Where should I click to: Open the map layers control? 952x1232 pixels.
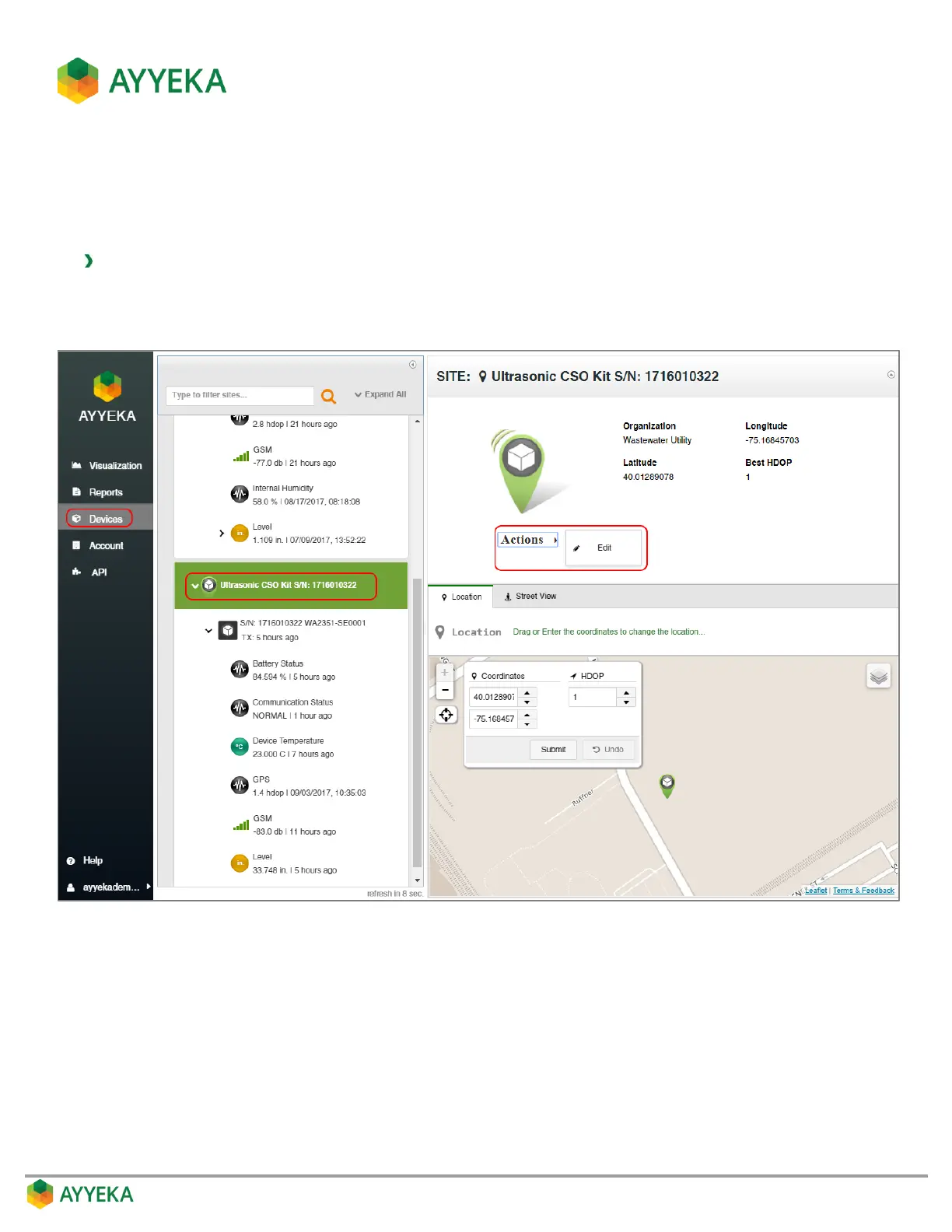pyautogui.click(x=879, y=676)
